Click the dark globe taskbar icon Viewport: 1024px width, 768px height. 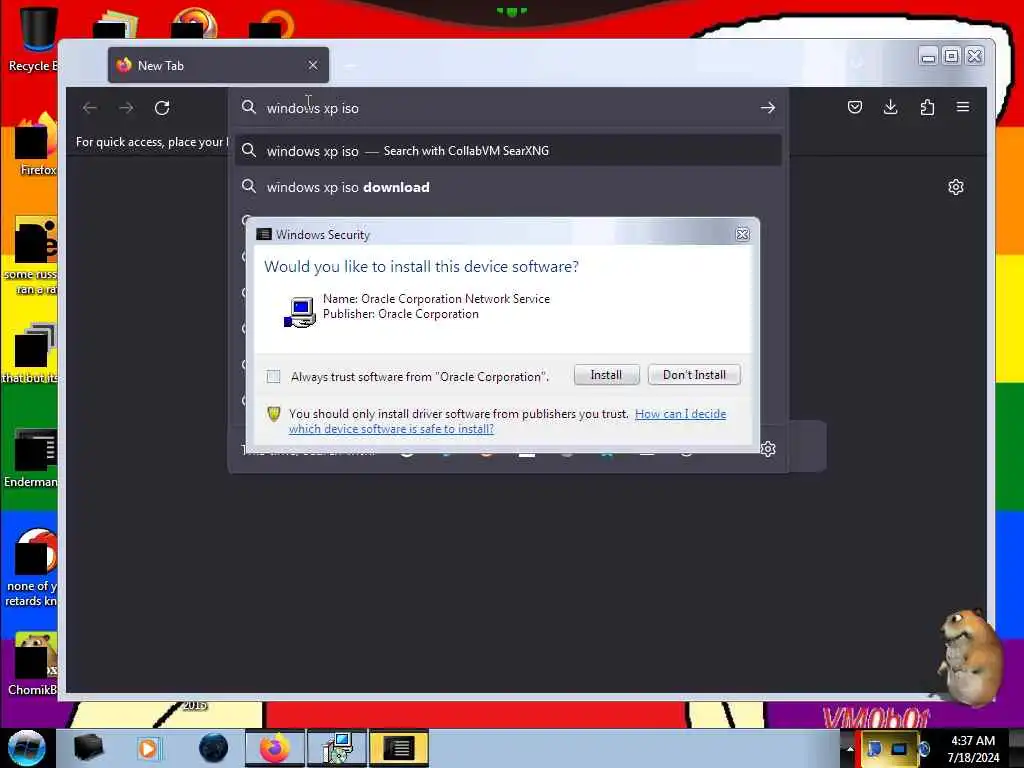214,748
